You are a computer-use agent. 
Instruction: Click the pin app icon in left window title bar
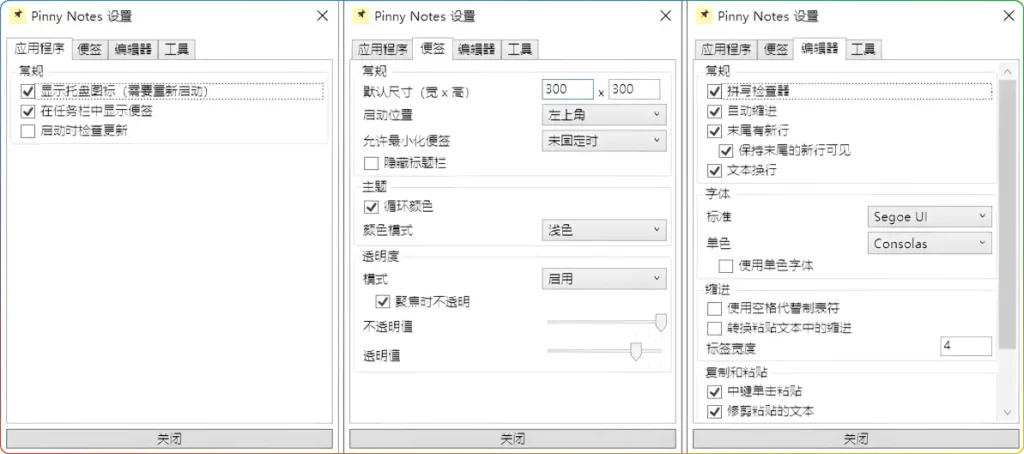(x=18, y=16)
